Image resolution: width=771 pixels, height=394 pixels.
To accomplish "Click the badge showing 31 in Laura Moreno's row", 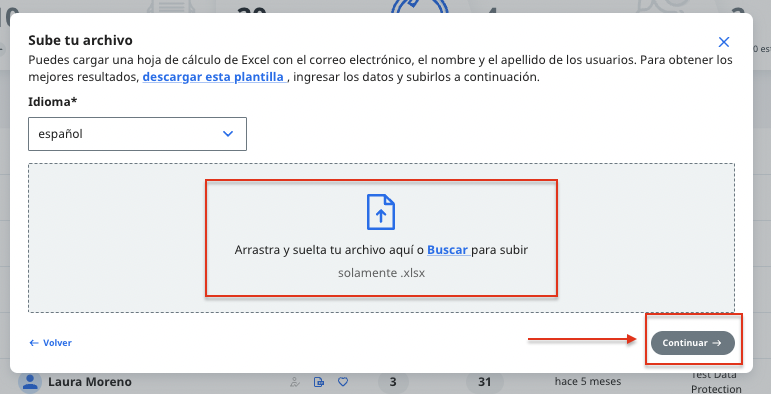I will click(x=484, y=382).
